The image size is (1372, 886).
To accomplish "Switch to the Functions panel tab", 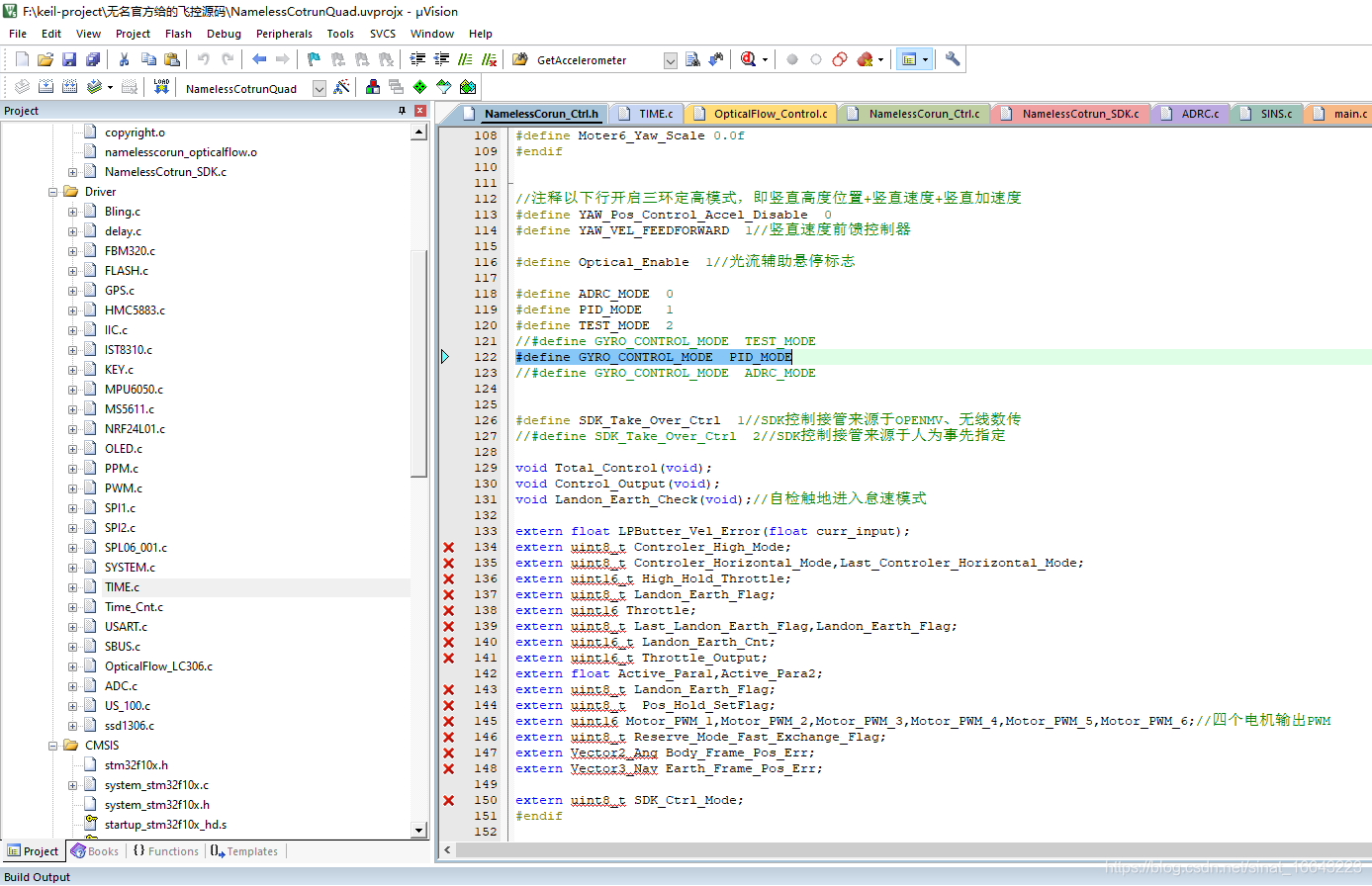I will tap(166, 851).
